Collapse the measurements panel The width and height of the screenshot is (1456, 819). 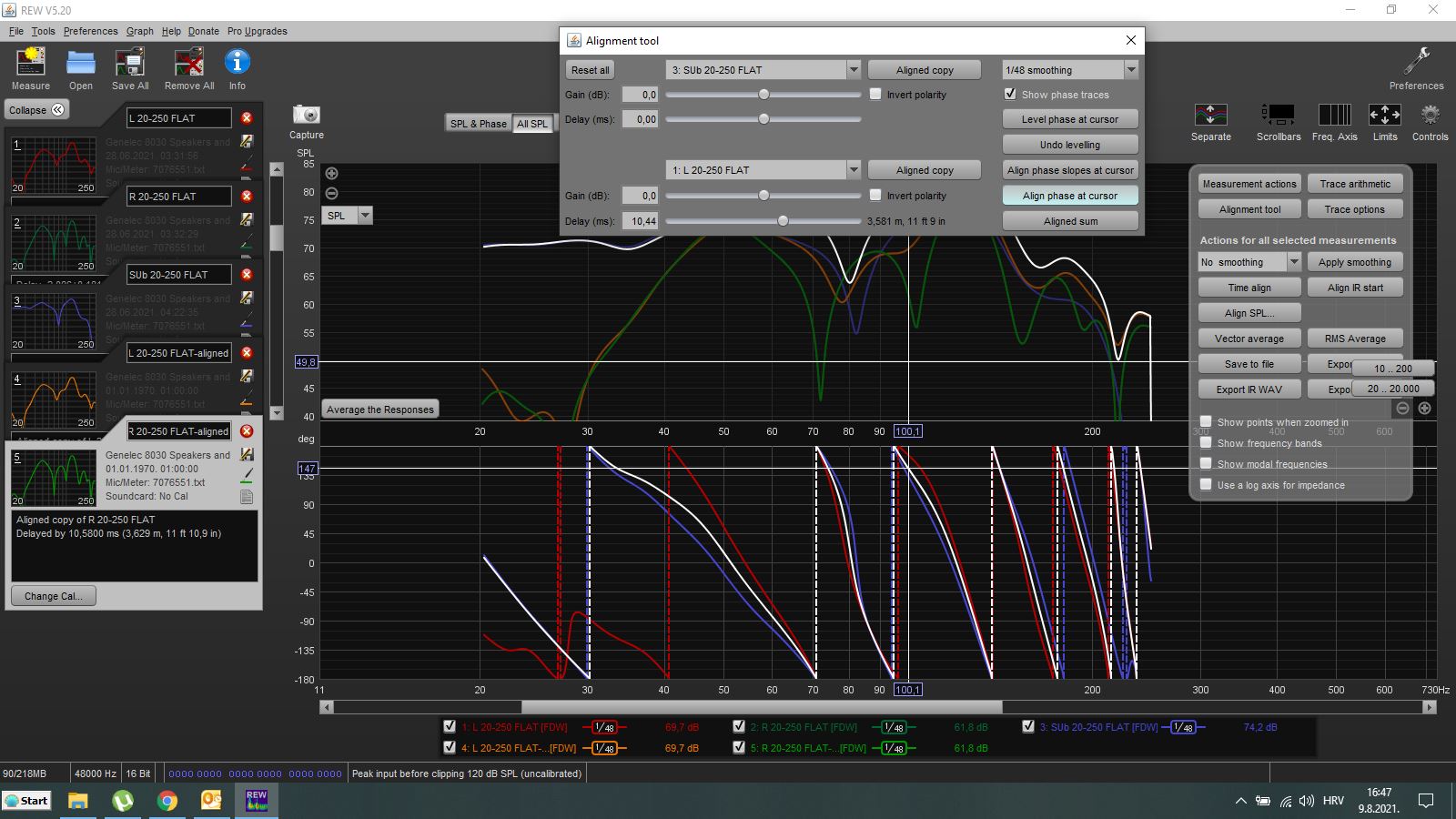click(37, 110)
